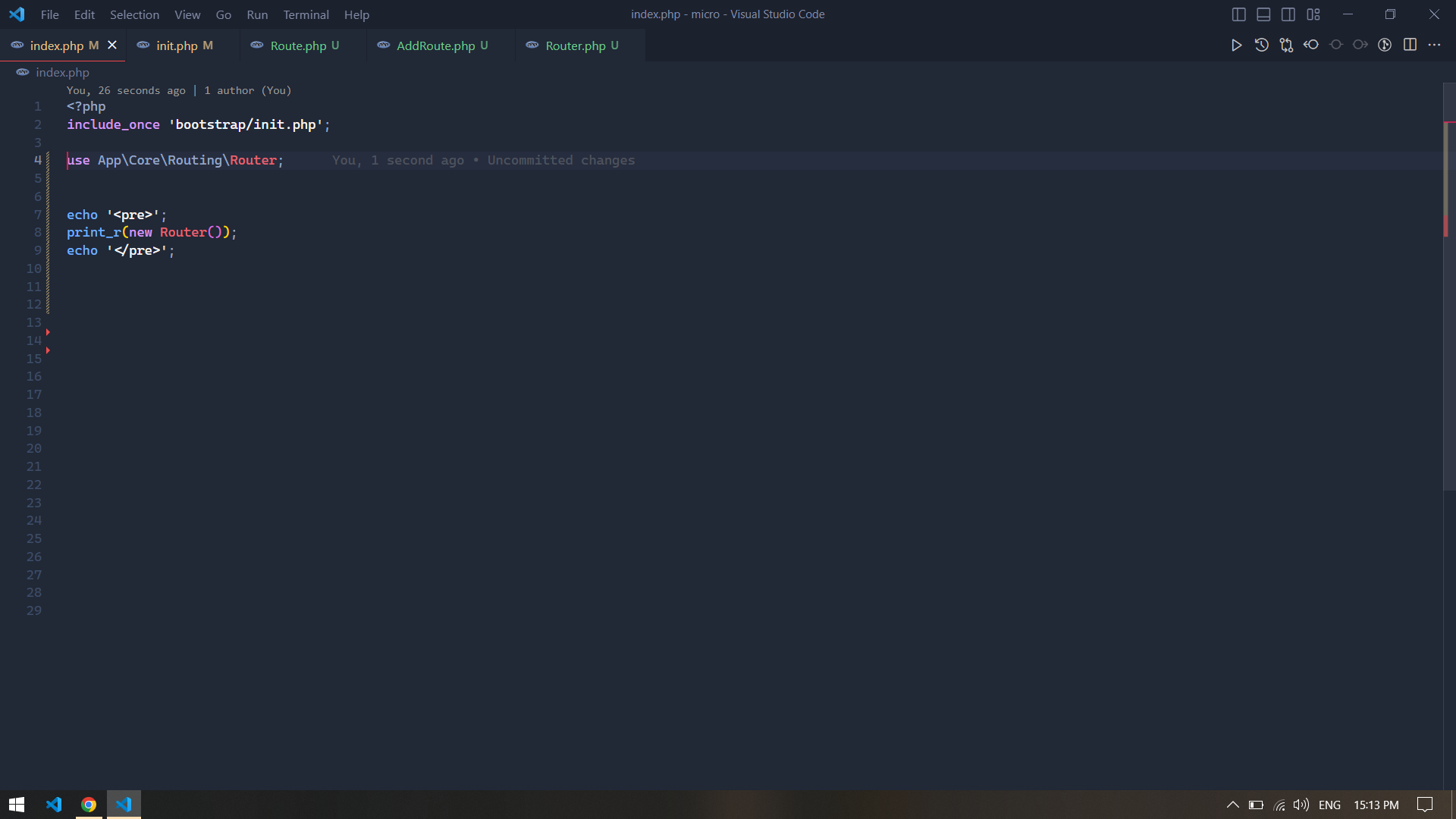Show hidden tray icons chevron

click(x=1233, y=805)
